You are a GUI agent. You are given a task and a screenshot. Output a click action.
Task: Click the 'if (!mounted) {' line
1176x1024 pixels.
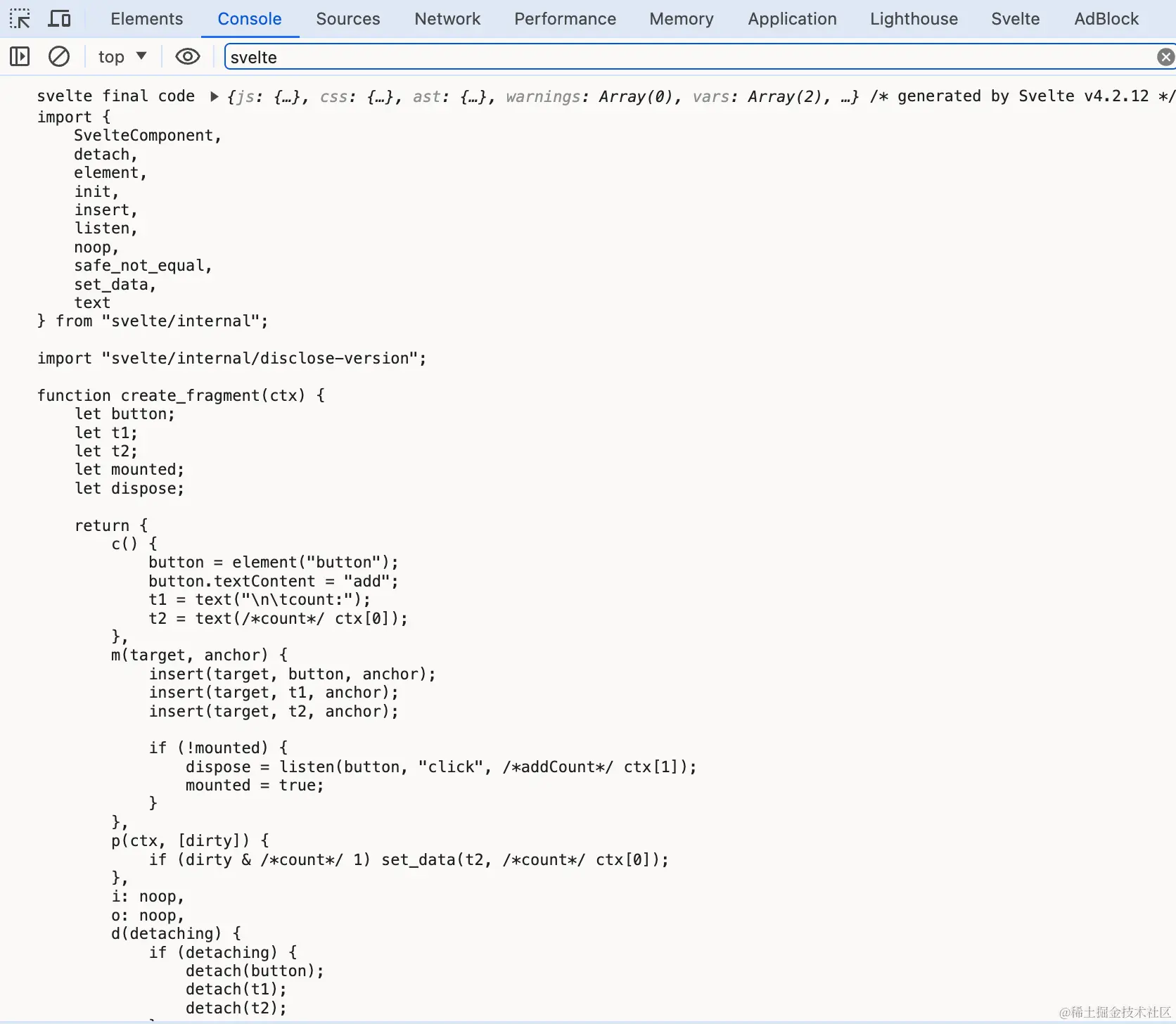[x=218, y=748]
